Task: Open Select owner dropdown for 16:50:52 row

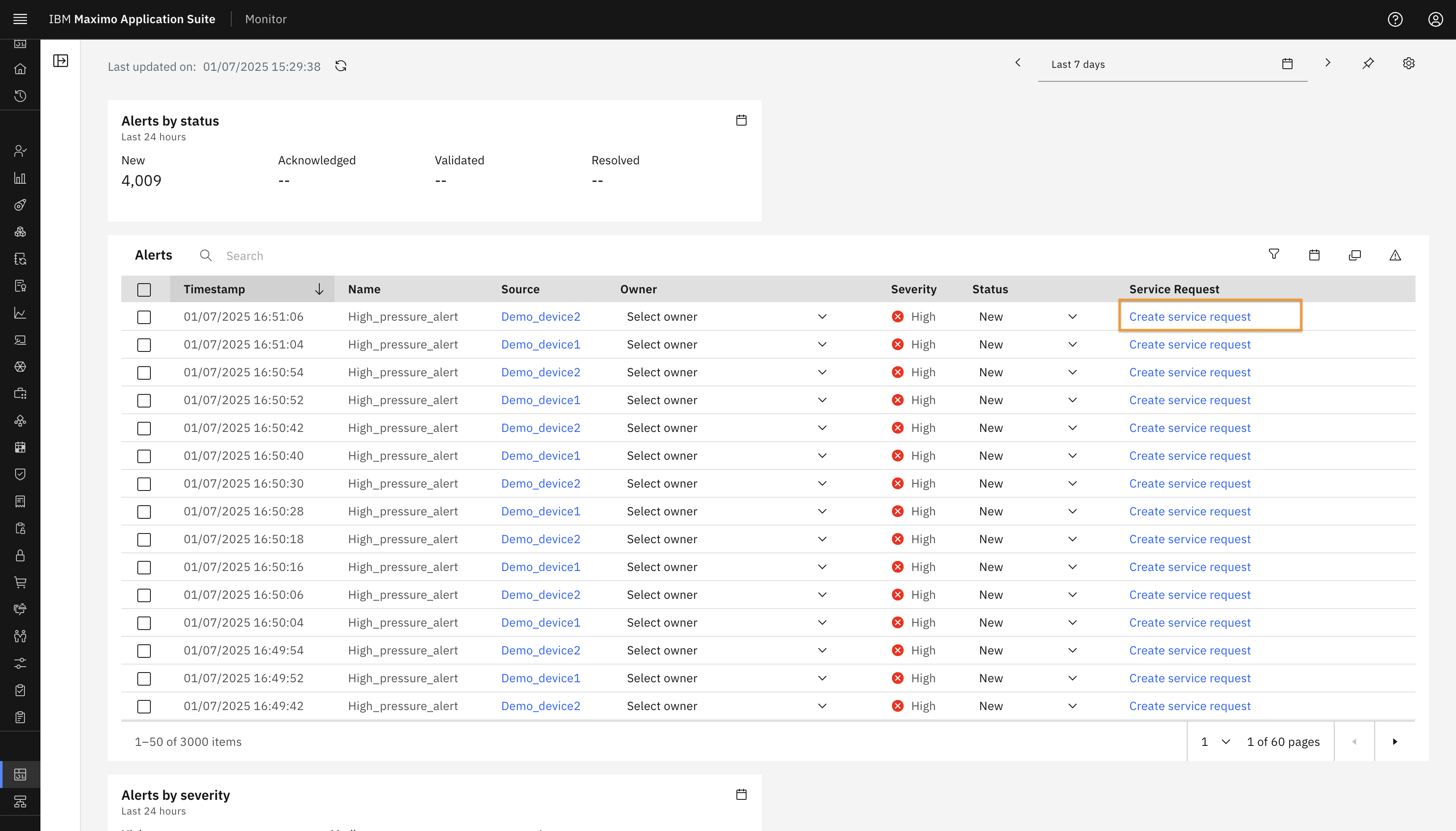Action: pyautogui.click(x=727, y=400)
